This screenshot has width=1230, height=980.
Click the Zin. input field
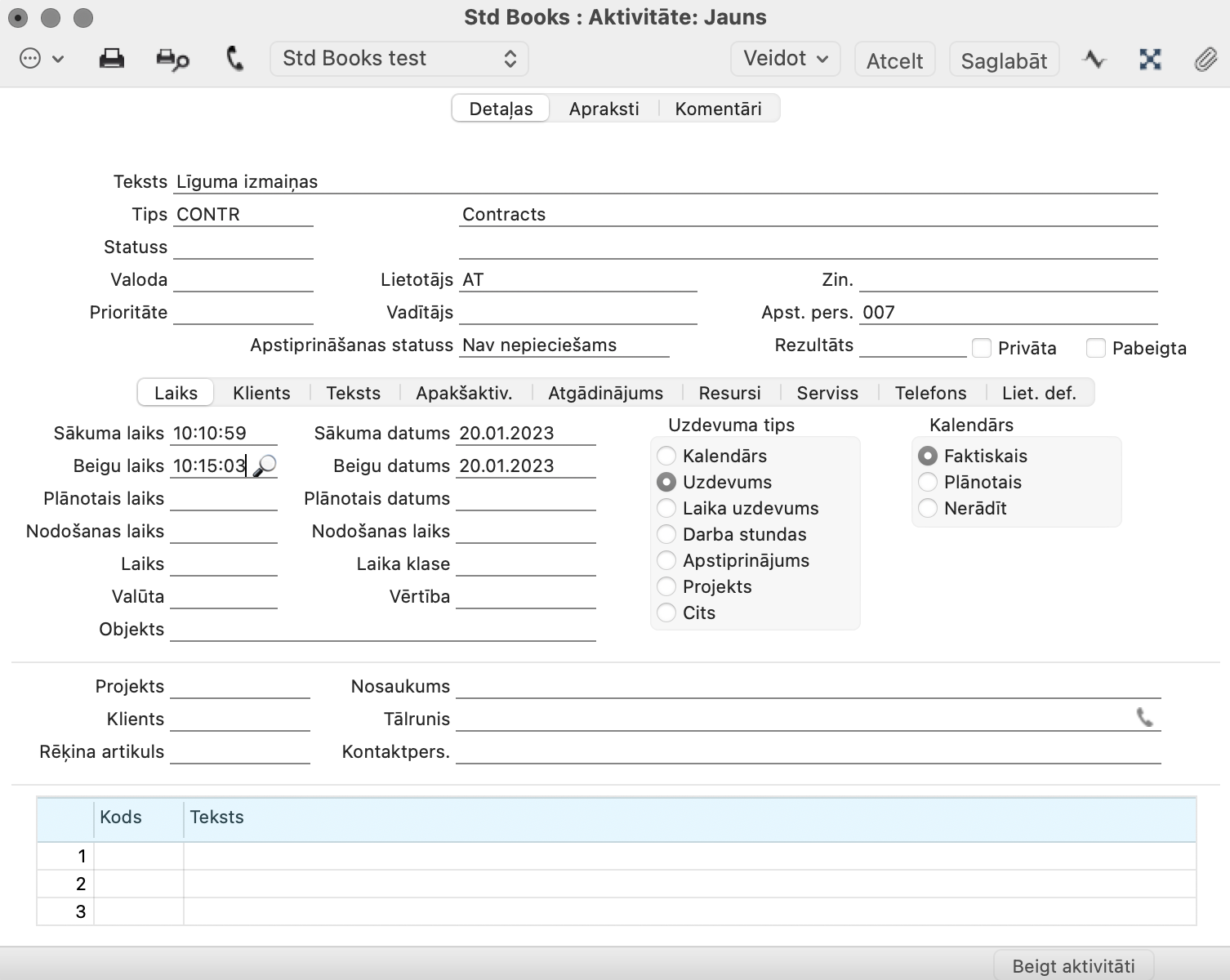point(1009,279)
